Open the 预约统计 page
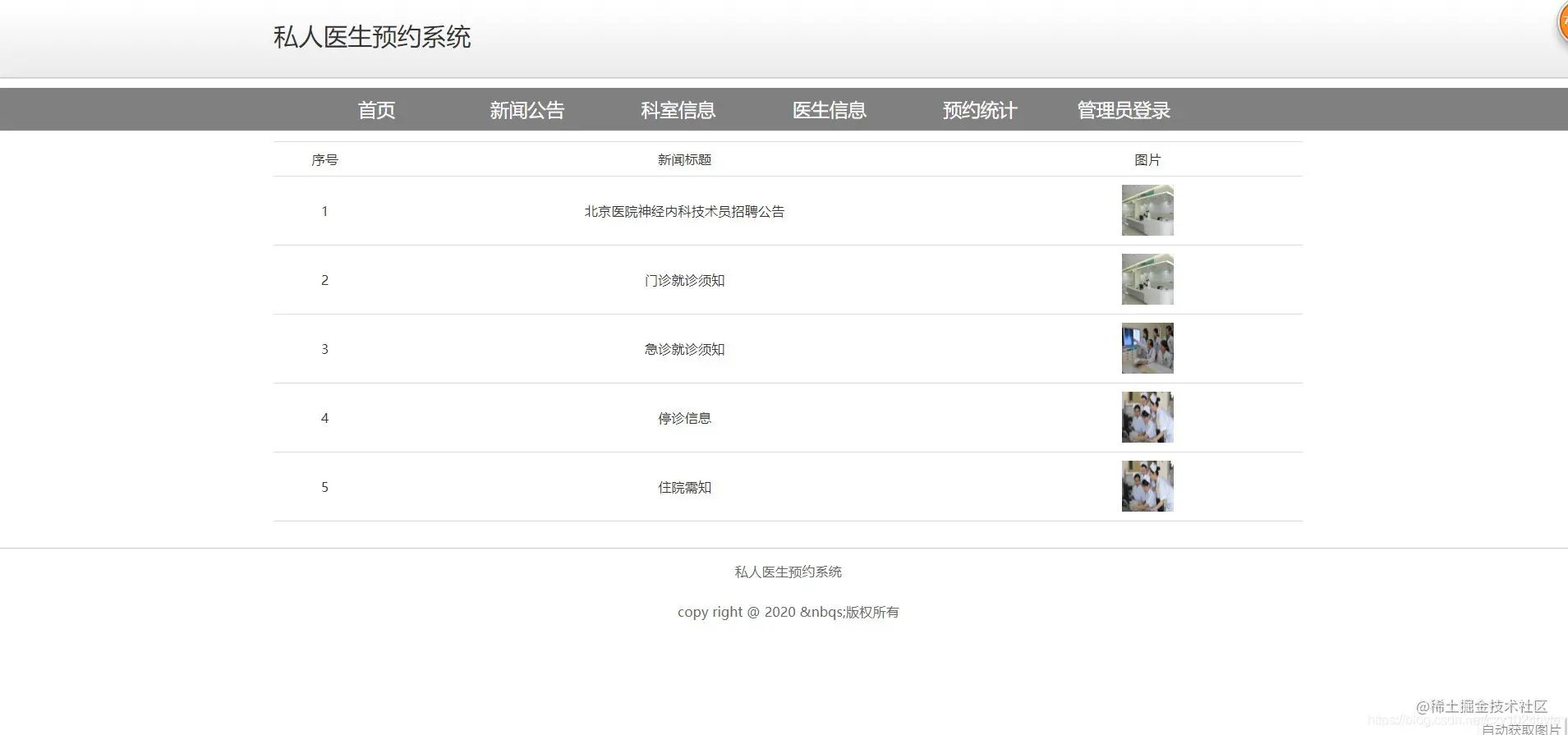 (x=980, y=110)
